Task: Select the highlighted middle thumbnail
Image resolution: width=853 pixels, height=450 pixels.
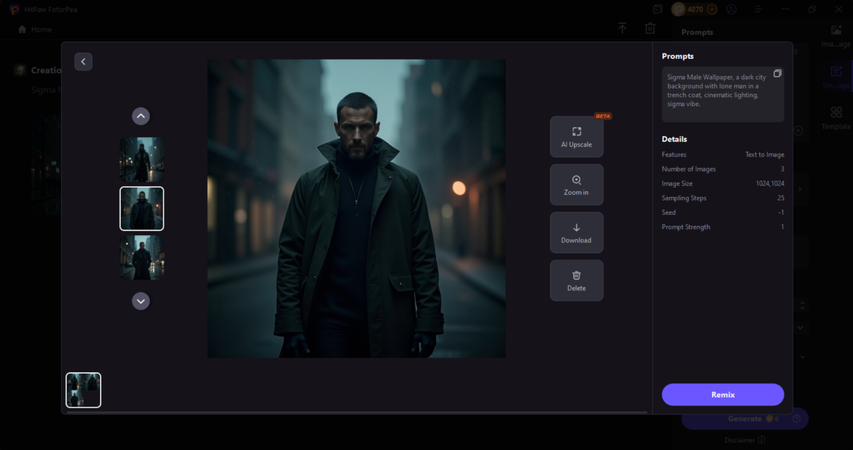Action: (x=141, y=208)
